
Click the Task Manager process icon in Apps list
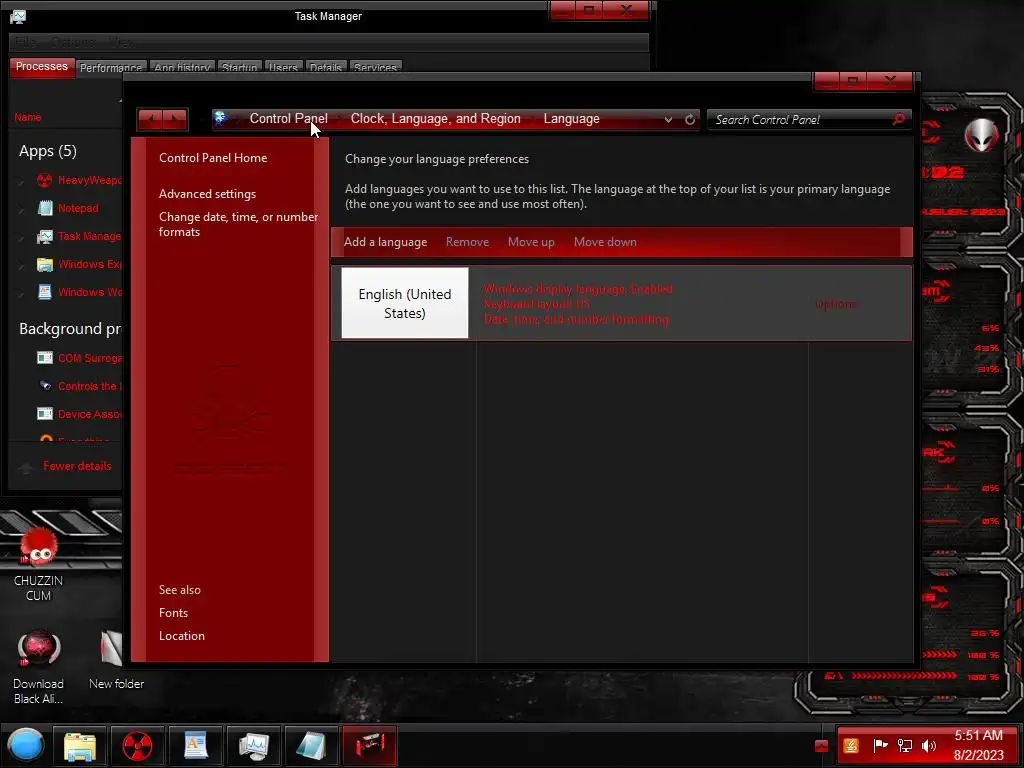(45, 236)
